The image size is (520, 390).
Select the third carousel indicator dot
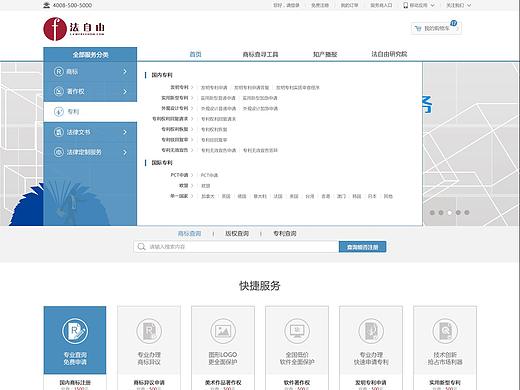pos(450,212)
